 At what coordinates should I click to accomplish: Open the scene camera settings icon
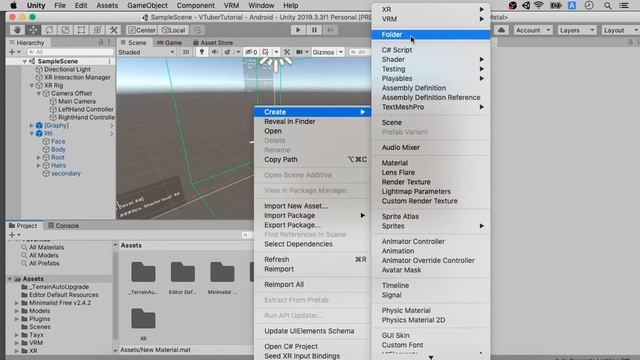coord(300,52)
